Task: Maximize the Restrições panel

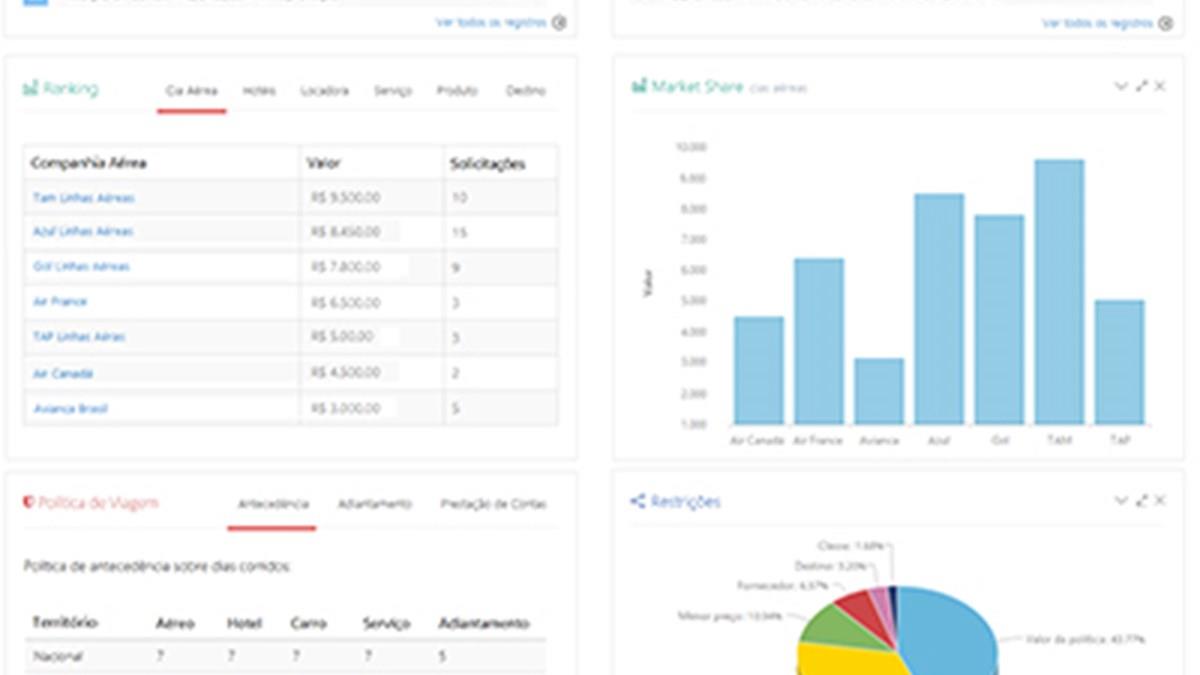Action: click(x=1141, y=500)
